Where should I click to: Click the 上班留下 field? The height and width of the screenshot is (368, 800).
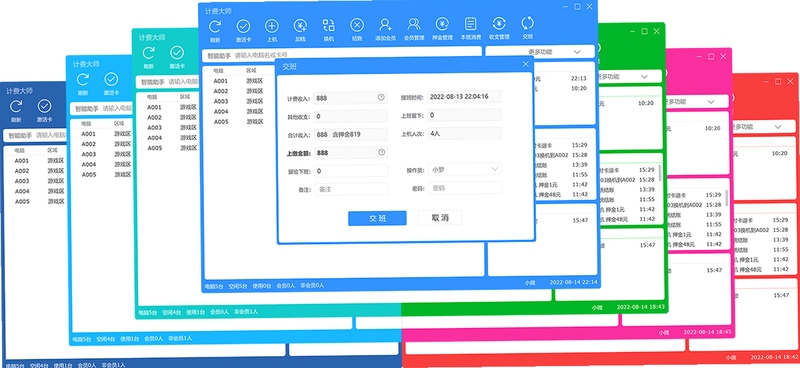pos(464,115)
